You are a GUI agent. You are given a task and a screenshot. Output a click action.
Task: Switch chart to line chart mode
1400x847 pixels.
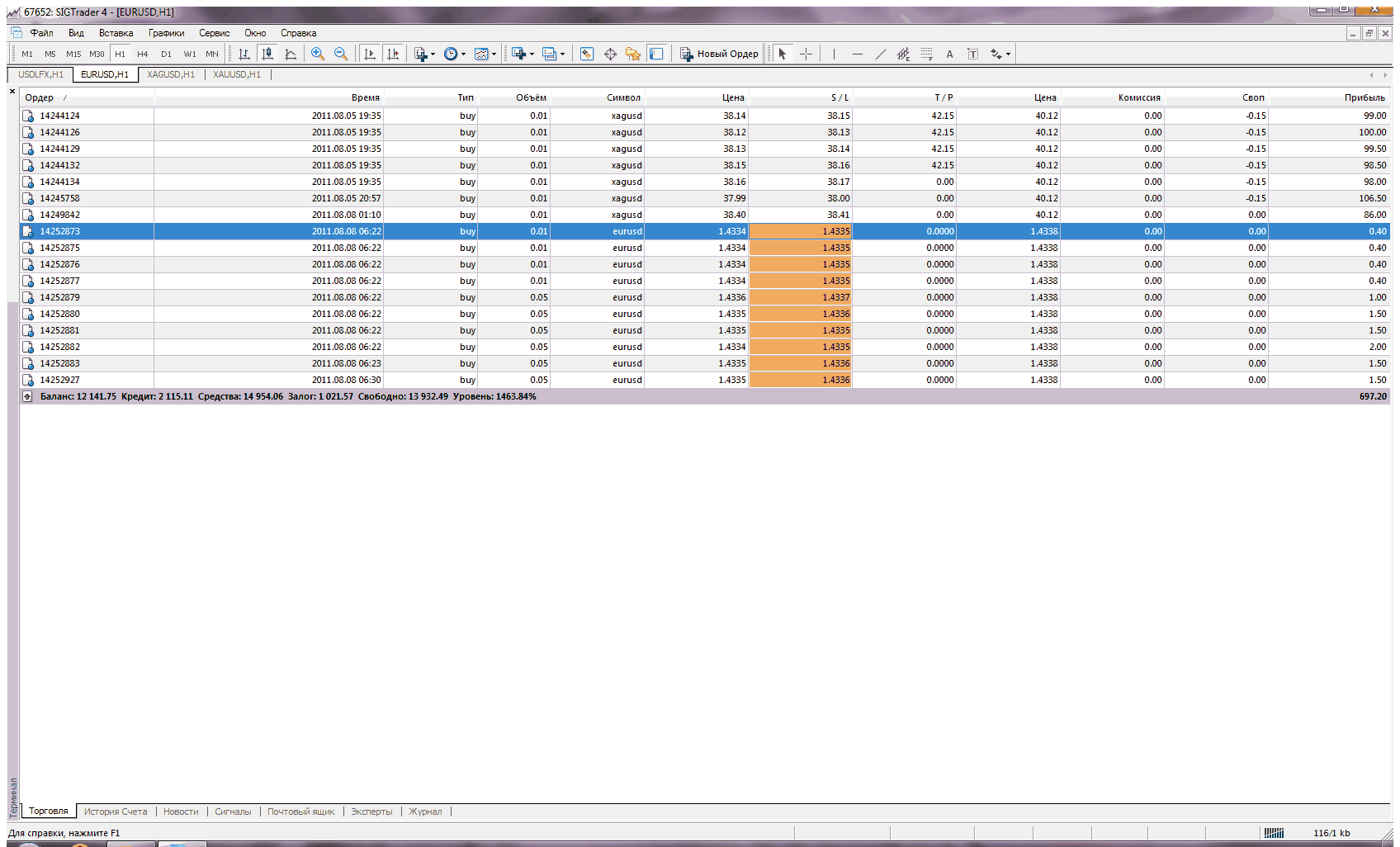click(x=291, y=54)
